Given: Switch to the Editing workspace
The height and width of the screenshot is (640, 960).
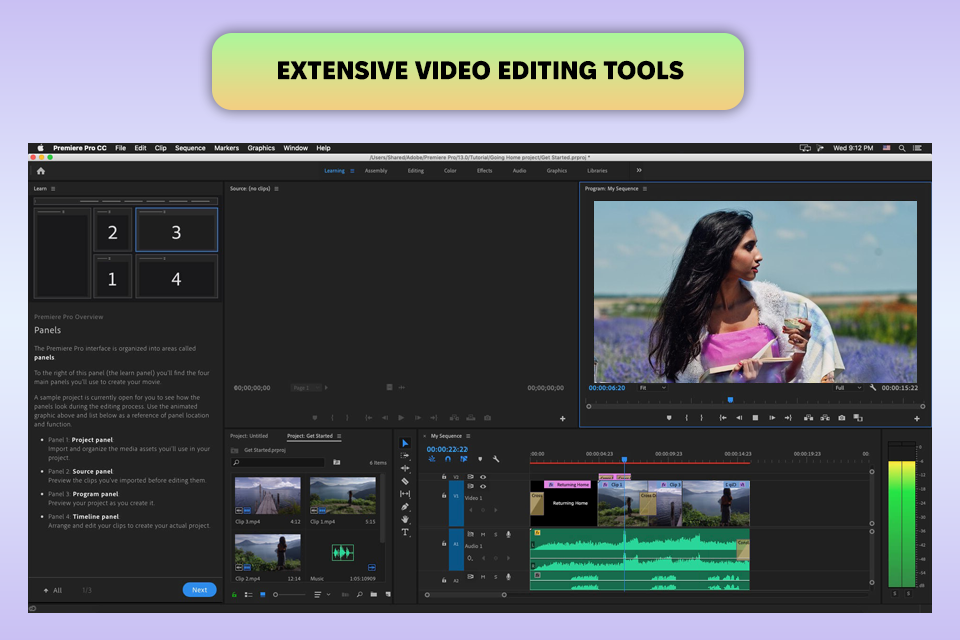Looking at the screenshot, I should [416, 171].
